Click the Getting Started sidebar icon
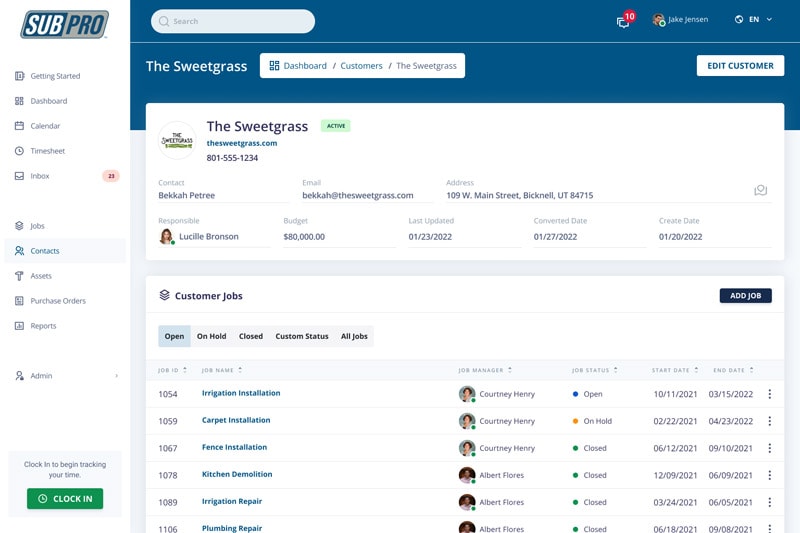Screen dimensions: 800x533 pyautogui.click(x=19, y=76)
